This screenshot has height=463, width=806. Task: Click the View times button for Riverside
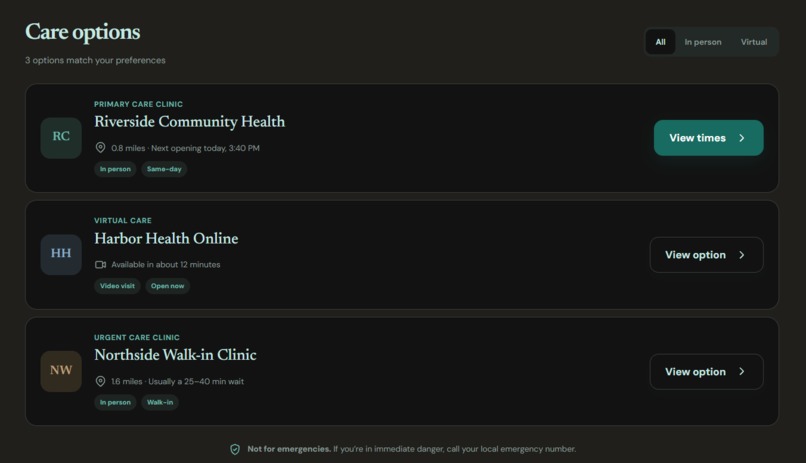(x=708, y=138)
